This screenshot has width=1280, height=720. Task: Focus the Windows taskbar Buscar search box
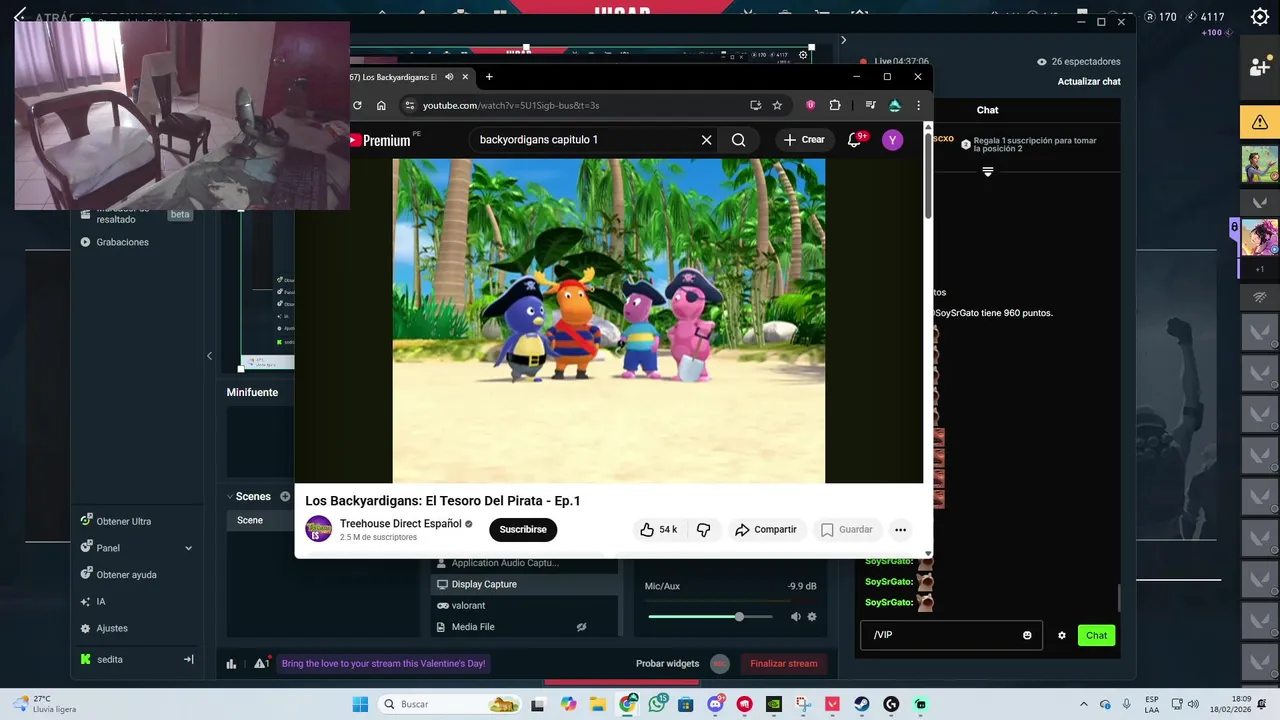pyautogui.click(x=450, y=704)
